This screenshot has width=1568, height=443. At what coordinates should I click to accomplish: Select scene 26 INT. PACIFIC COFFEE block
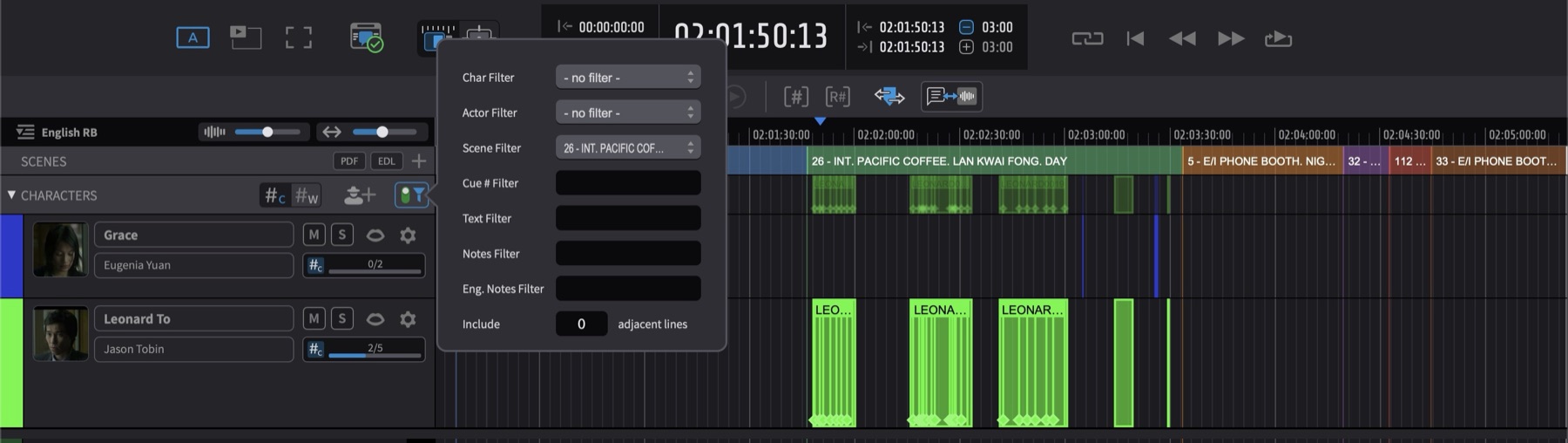[994, 160]
